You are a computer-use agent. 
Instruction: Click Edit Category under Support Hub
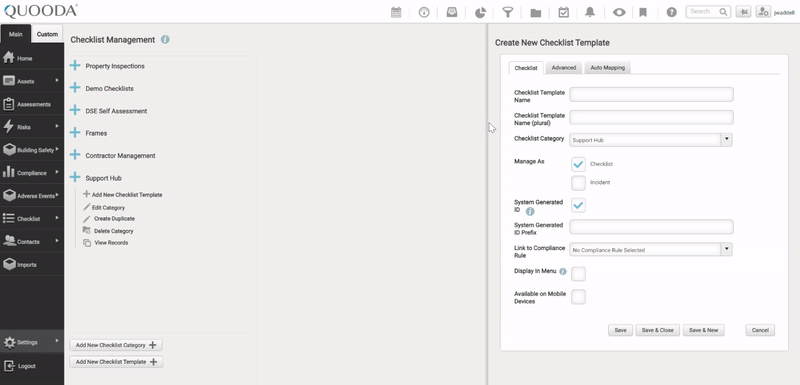[104, 208]
